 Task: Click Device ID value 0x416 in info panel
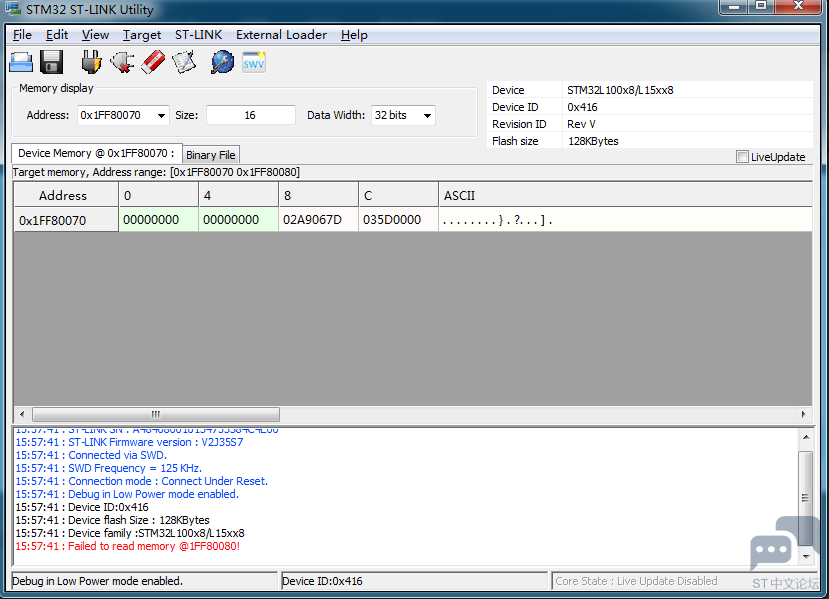click(x=582, y=107)
